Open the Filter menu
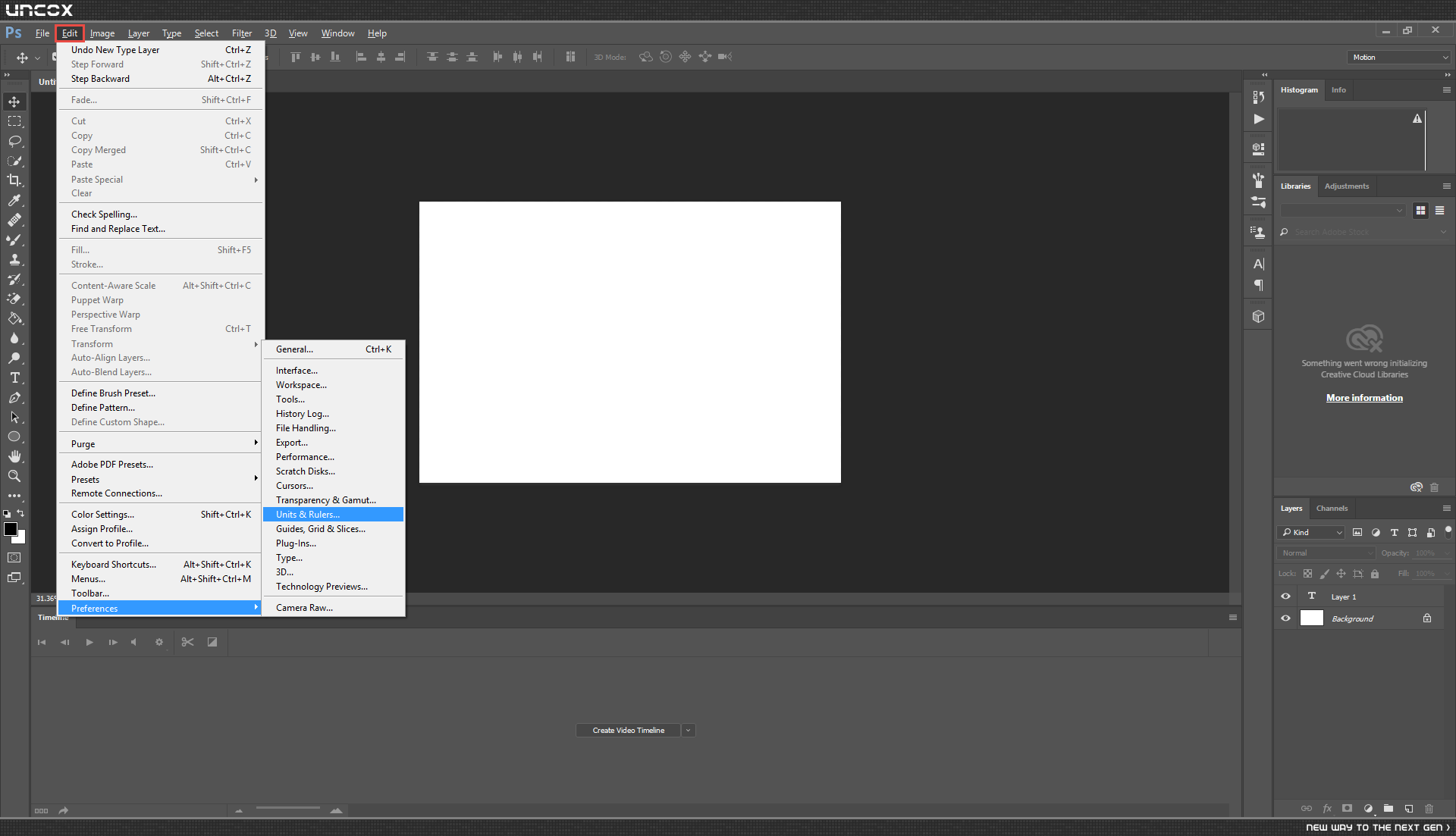1456x836 pixels. click(242, 33)
